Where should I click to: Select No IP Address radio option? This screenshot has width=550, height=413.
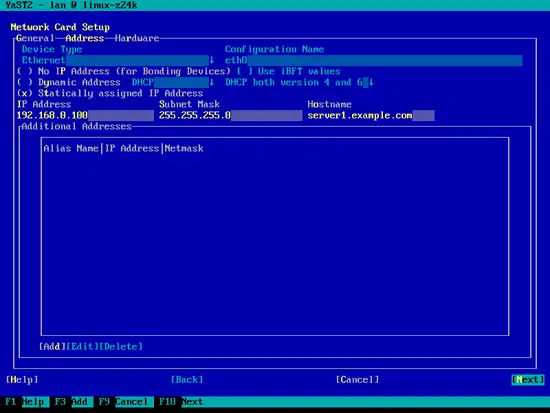coord(123,71)
